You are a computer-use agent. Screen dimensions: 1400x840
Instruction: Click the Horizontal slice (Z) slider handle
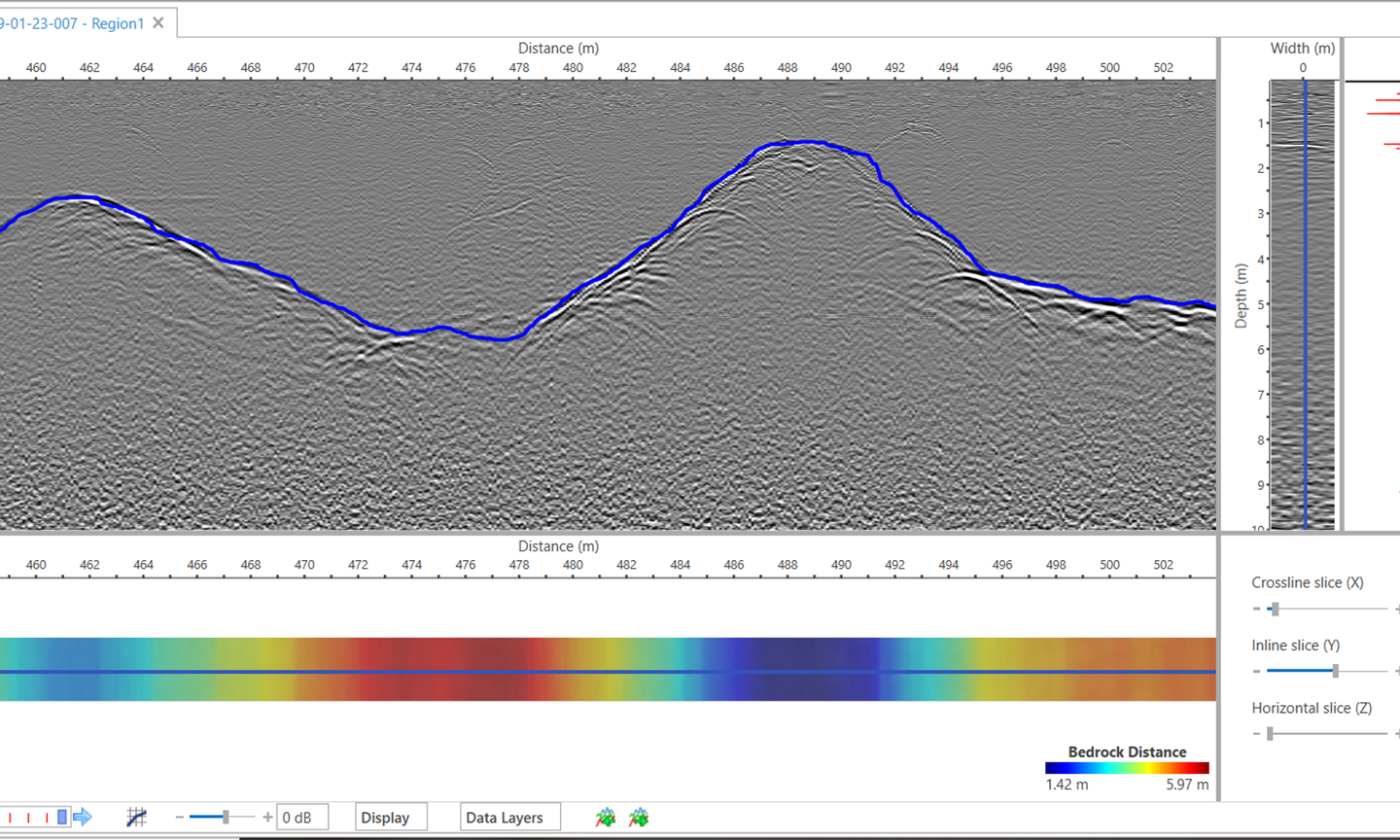1270,734
